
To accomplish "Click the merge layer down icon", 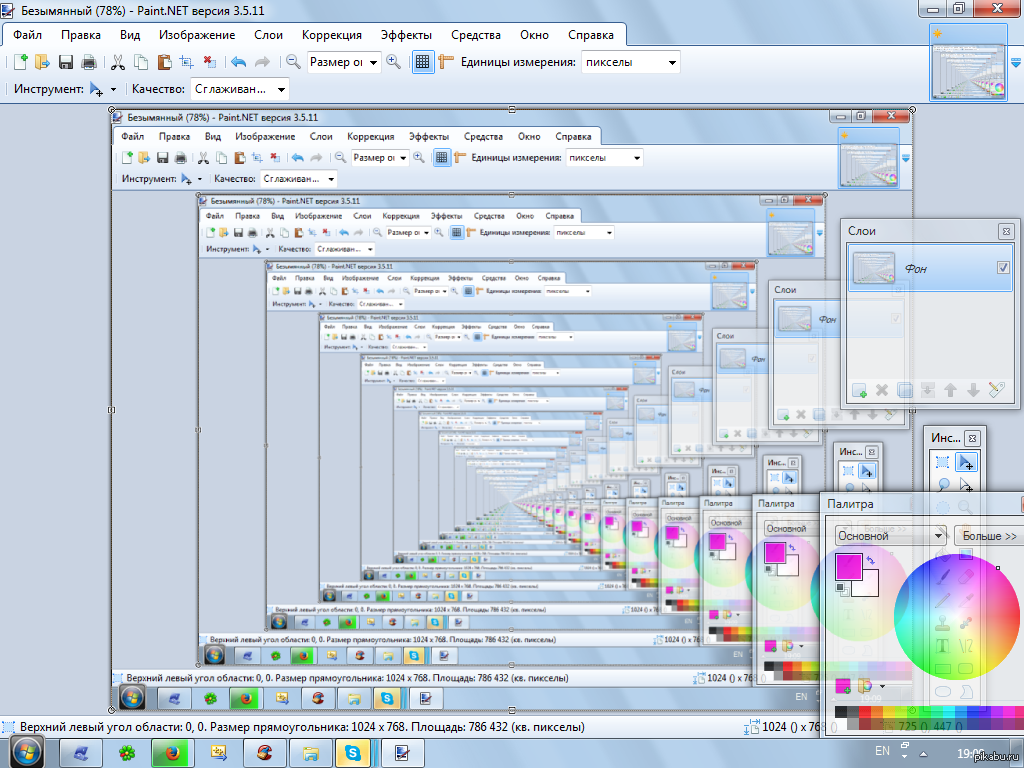I will (x=927, y=391).
